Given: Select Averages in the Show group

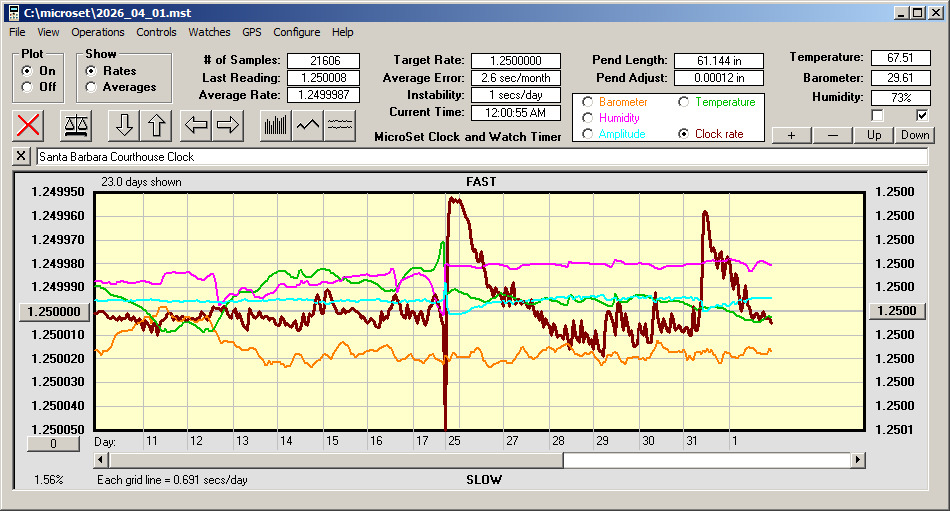Looking at the screenshot, I should pyautogui.click(x=91, y=87).
